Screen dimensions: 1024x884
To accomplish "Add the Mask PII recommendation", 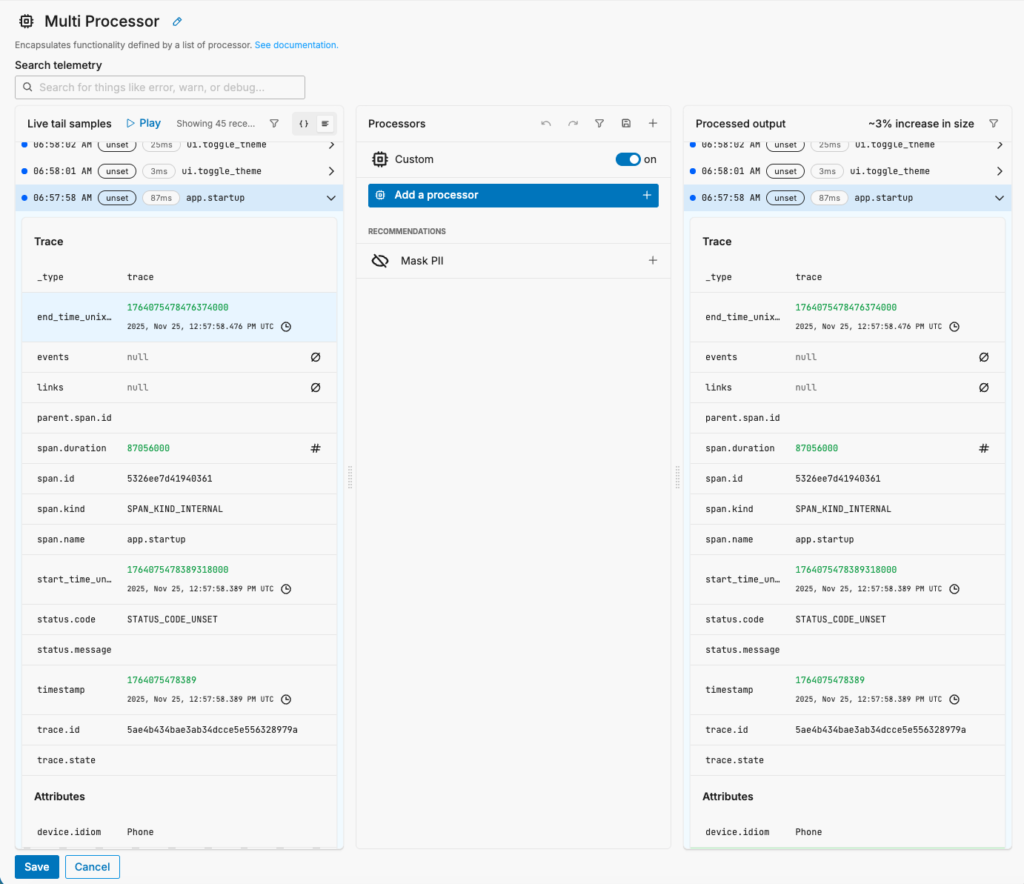I will point(653,261).
